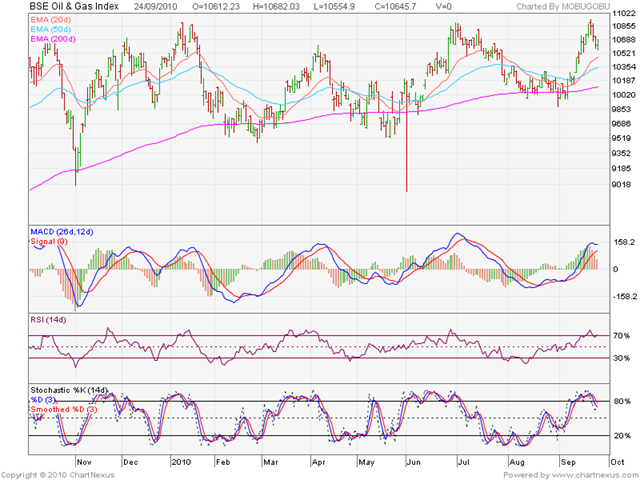Click the Mar time axis marker
This screenshot has height=480, width=640.
[x=271, y=462]
